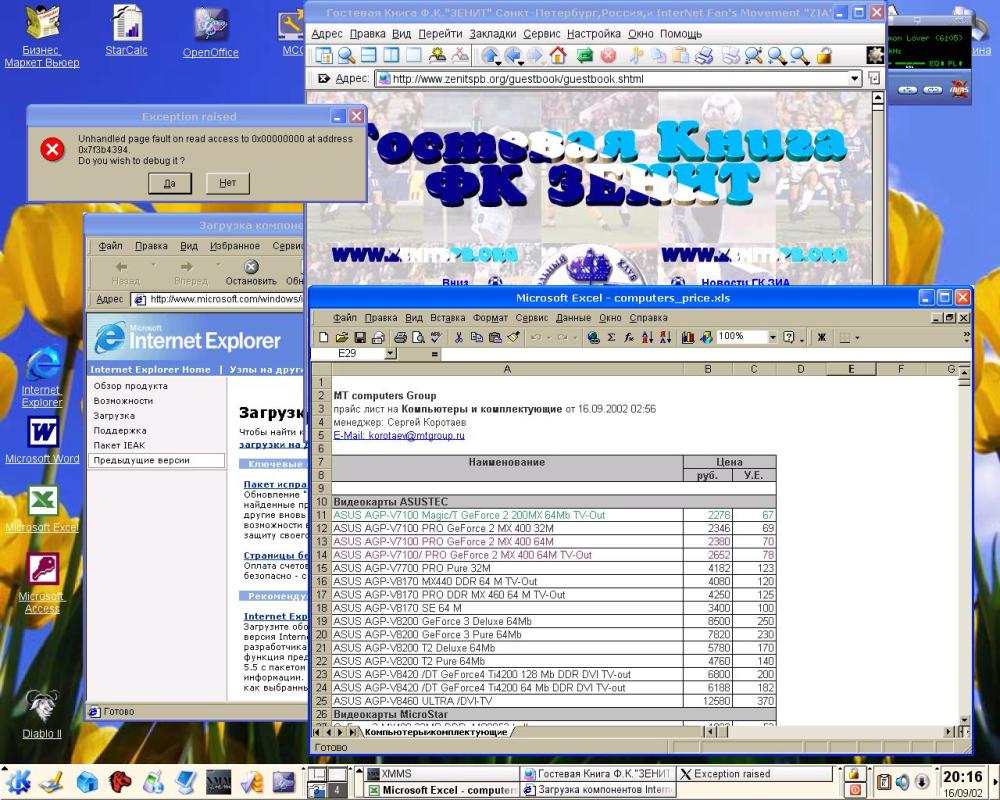Screen dimensions: 1000x800
Task: Click the Excel vertical scrollbar down arrow
Action: point(964,720)
